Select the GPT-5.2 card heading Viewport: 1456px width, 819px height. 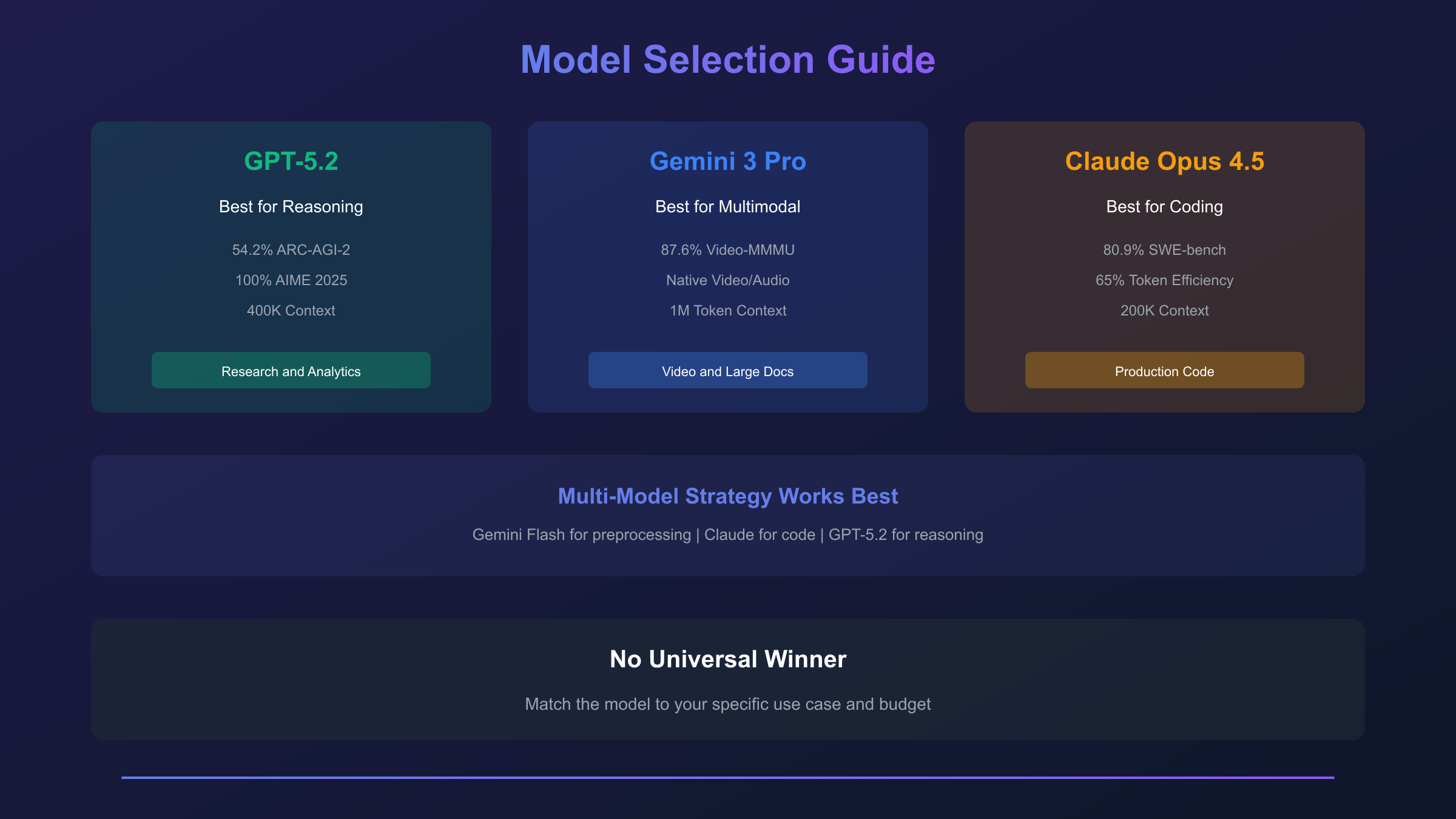tap(291, 161)
